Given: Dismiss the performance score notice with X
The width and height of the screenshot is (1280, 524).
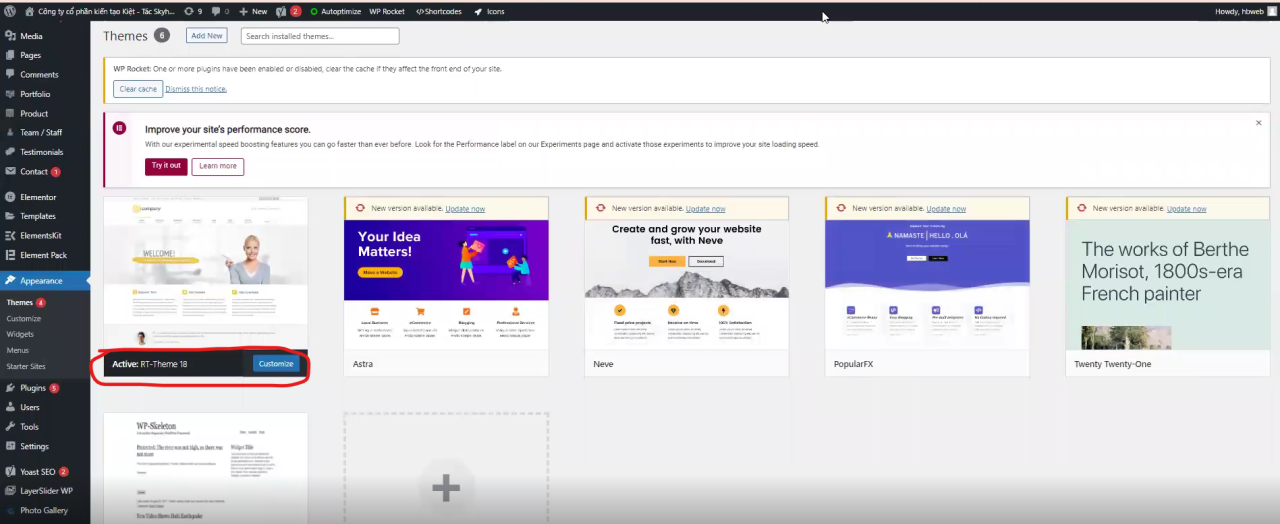Looking at the screenshot, I should (1258, 123).
